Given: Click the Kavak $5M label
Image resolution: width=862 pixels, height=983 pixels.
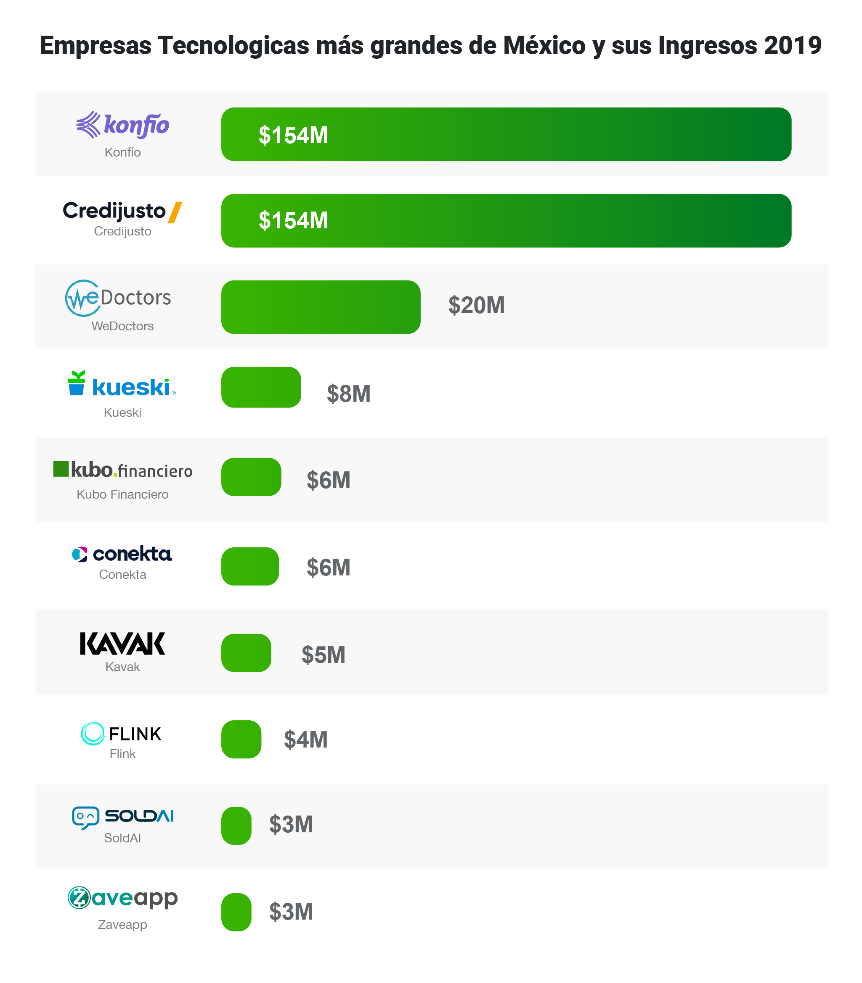Looking at the screenshot, I should [x=323, y=655].
